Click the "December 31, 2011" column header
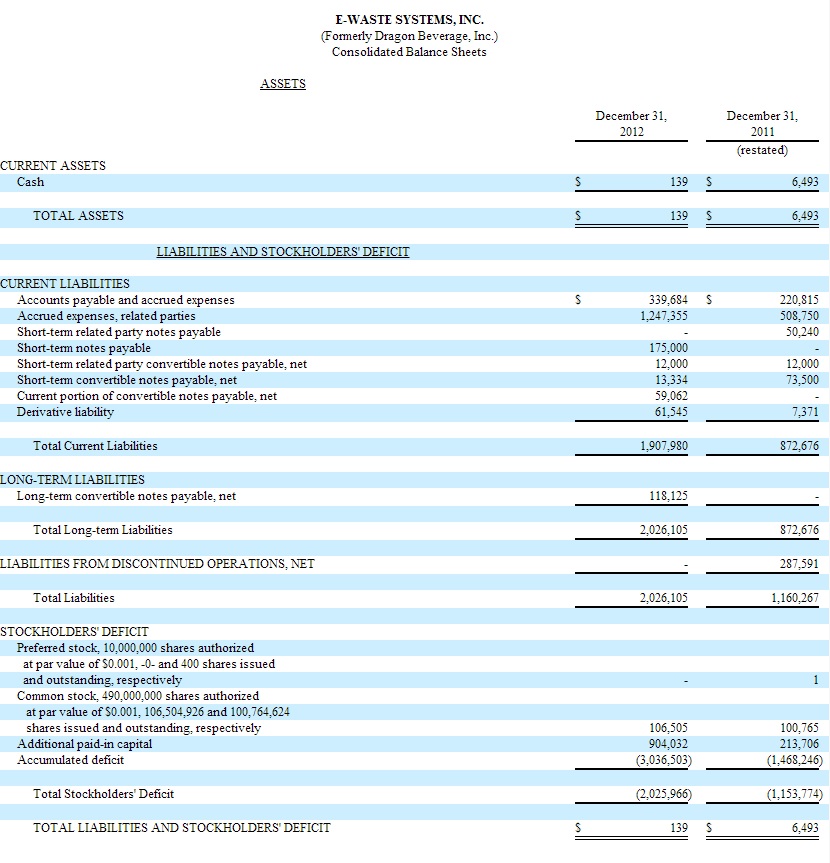 click(762, 124)
